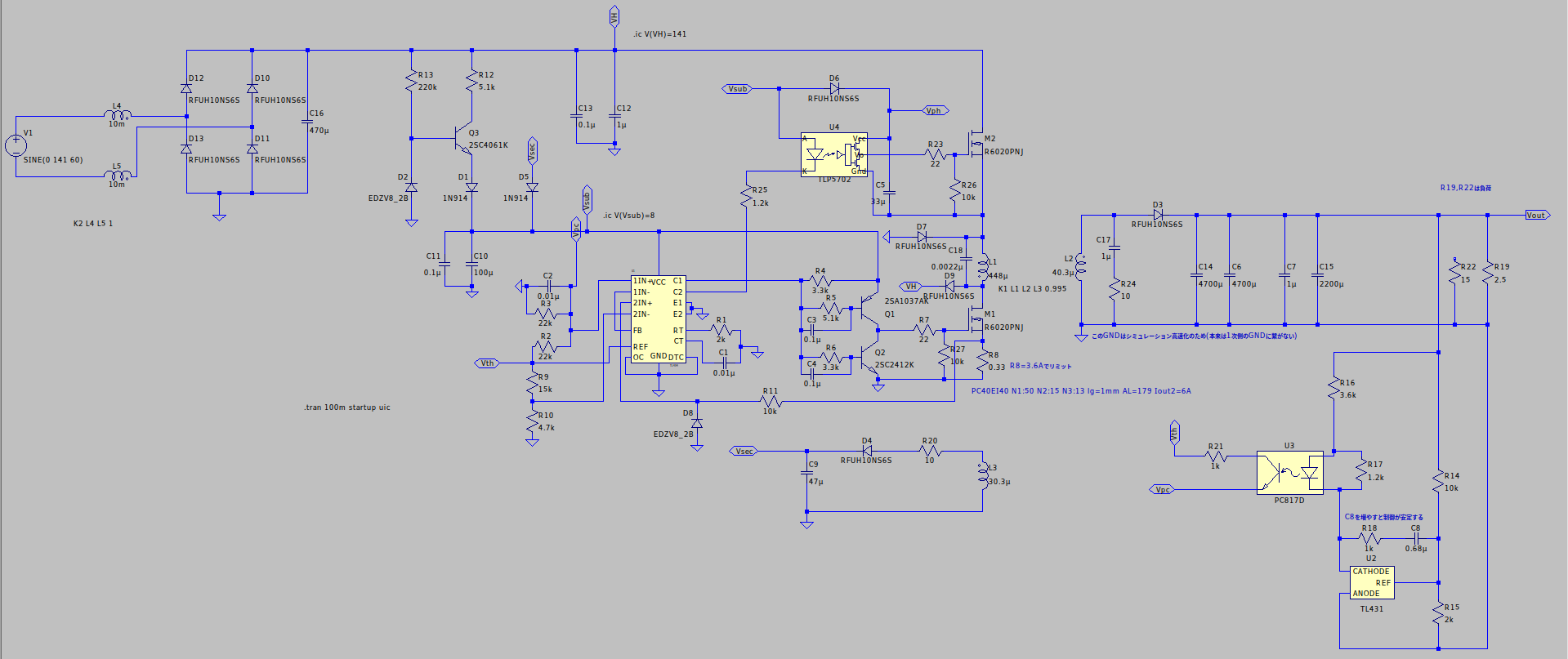Select the D8 EDZV8_2B zener diode
The image size is (1568, 659).
pos(697,424)
